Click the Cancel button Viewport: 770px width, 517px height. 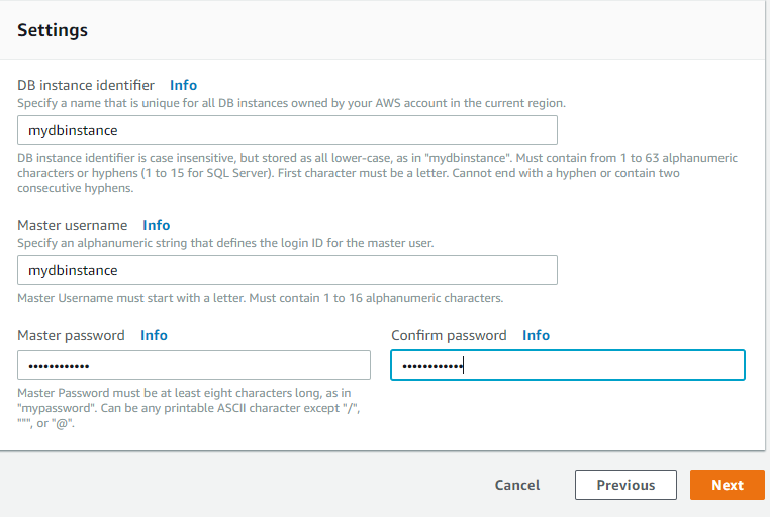click(517, 485)
